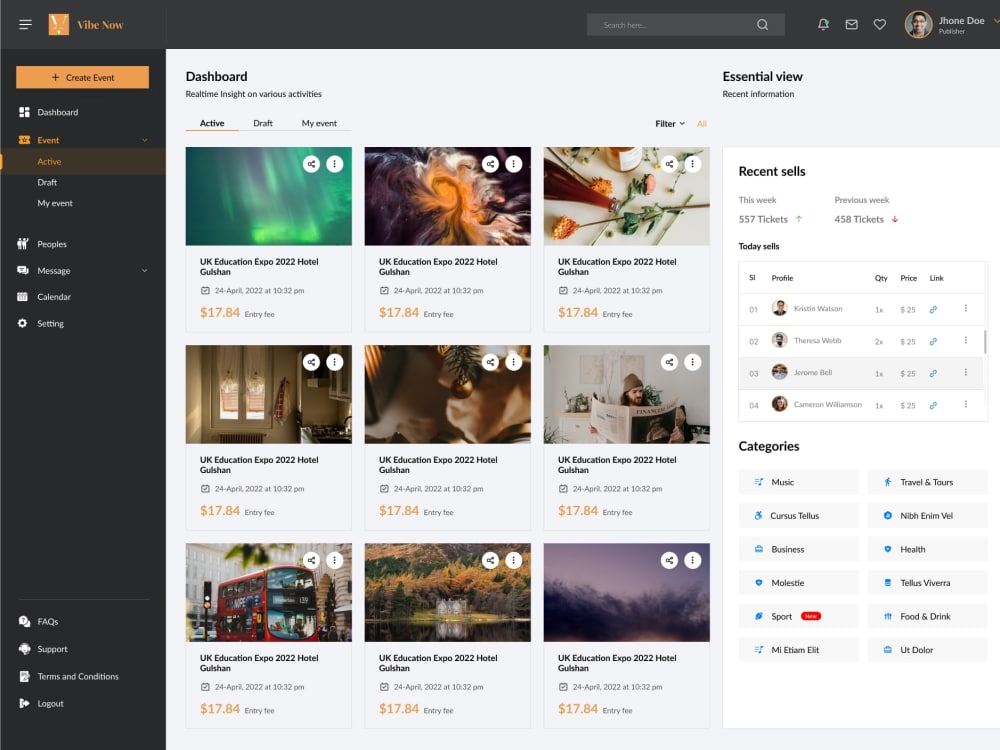Open more options on orange swirl card
The width and height of the screenshot is (1000, 750).
coord(514,164)
